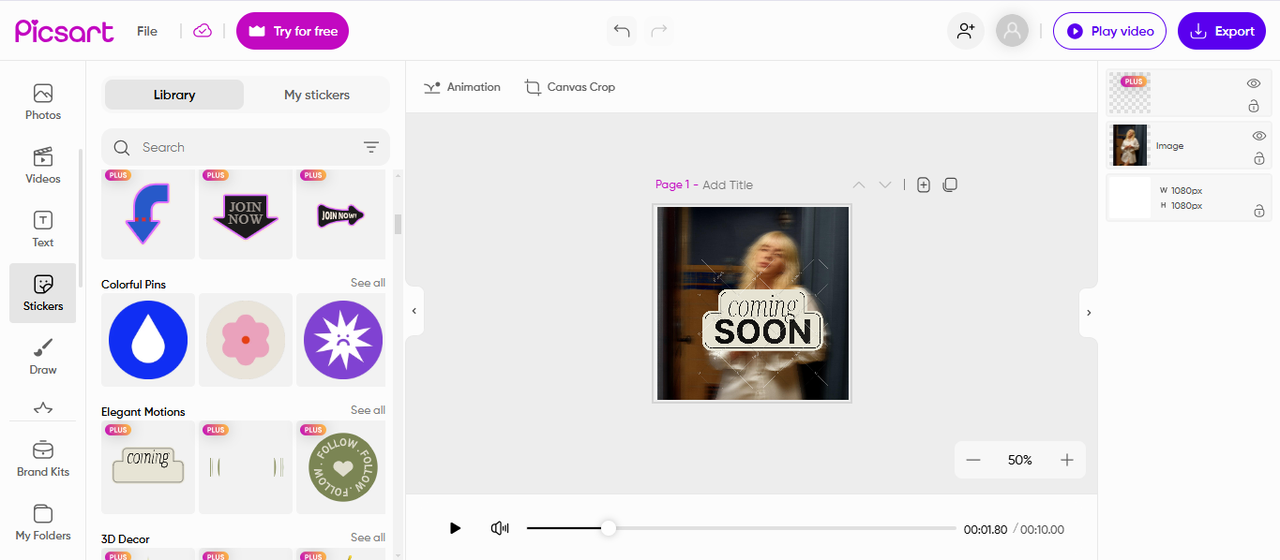
Task: Redo the last action
Action: 659,31
